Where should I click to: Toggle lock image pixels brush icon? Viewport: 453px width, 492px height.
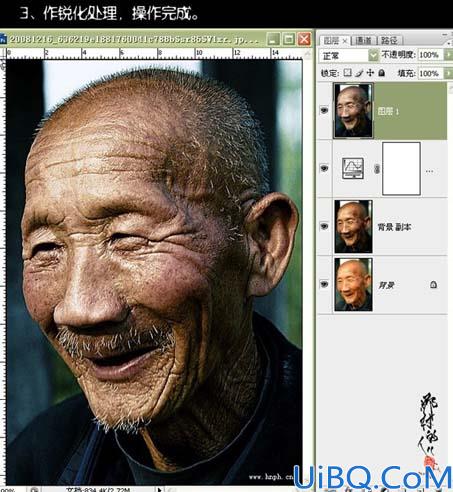pos(359,73)
